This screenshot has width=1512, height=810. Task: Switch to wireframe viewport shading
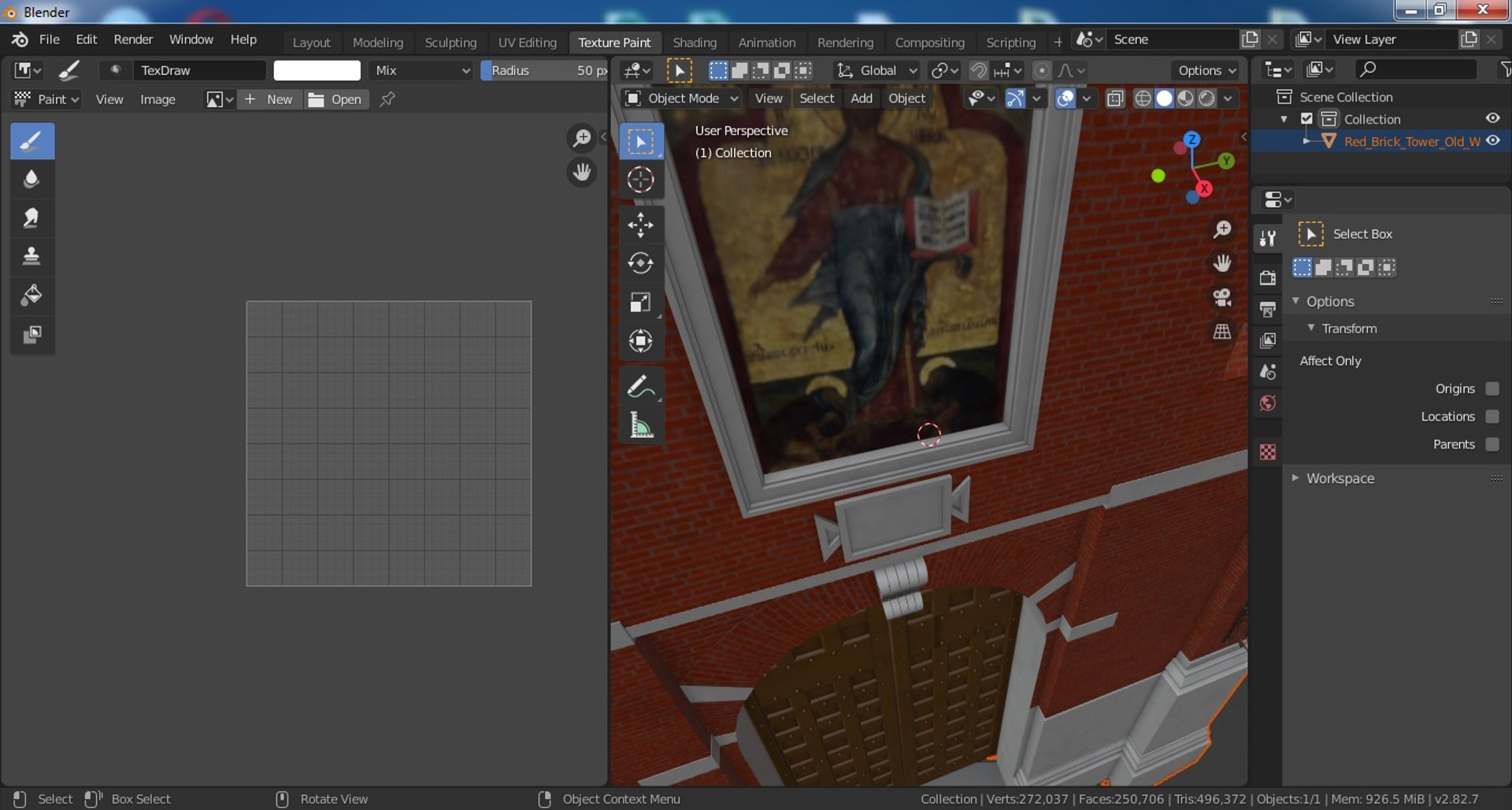tap(1143, 98)
